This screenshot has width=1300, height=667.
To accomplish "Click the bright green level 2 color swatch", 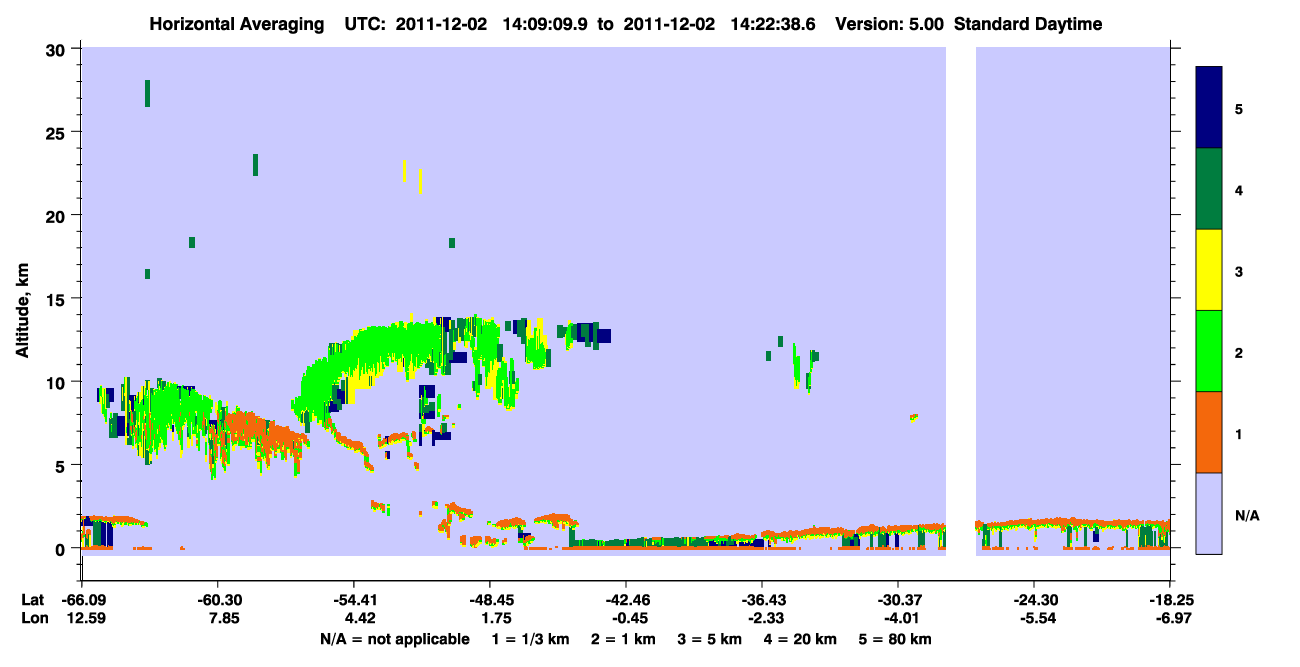I will 1209,351.
